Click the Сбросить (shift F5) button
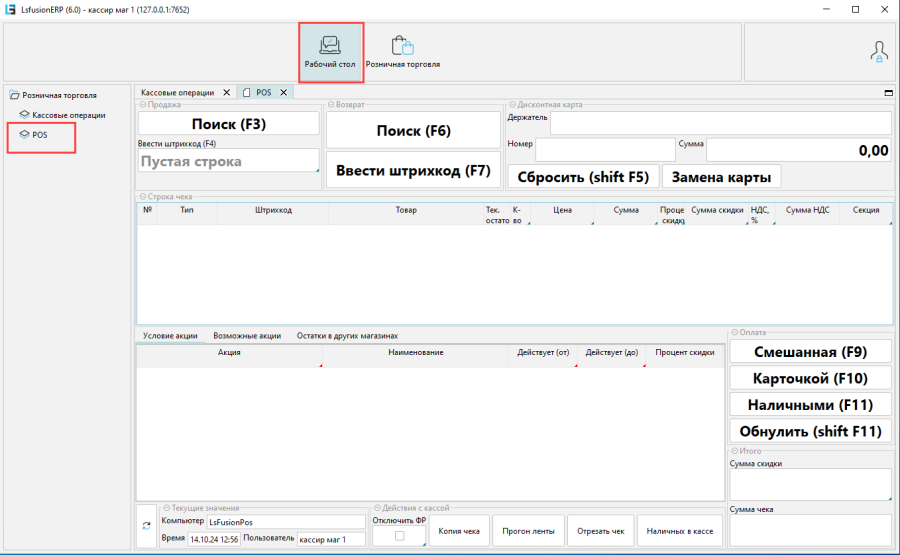 pos(582,177)
